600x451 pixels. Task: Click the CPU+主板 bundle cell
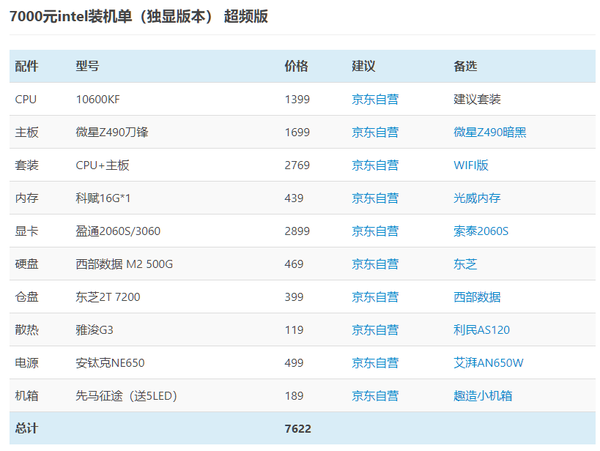(x=103, y=165)
